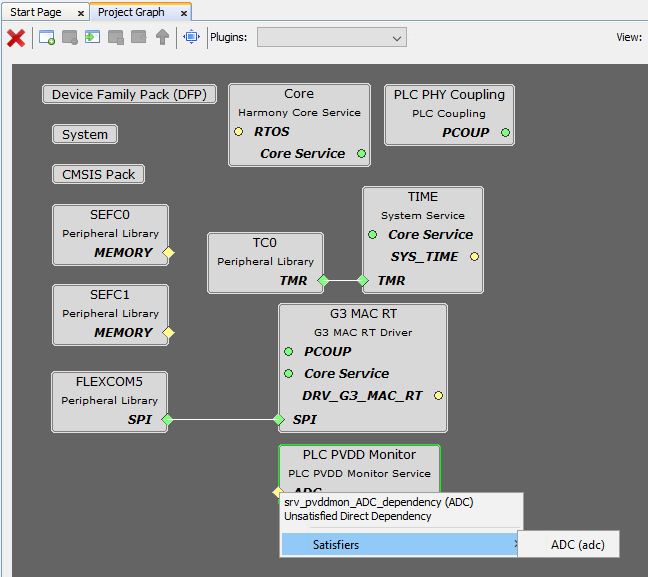Click the yellow RTOS dependency circle on Core
This screenshot has height=577, width=648.
[238, 131]
